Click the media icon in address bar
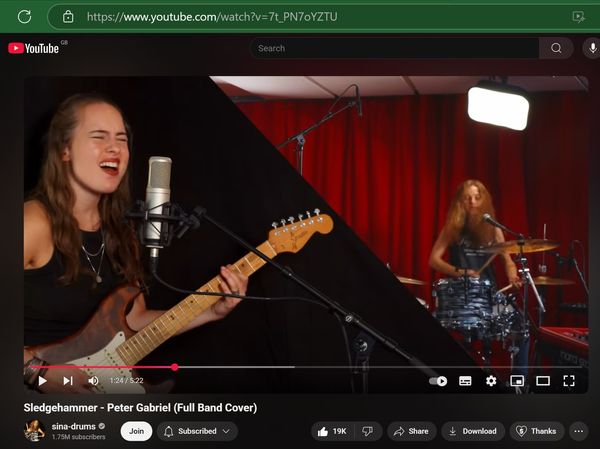600x449 pixels. [x=578, y=17]
